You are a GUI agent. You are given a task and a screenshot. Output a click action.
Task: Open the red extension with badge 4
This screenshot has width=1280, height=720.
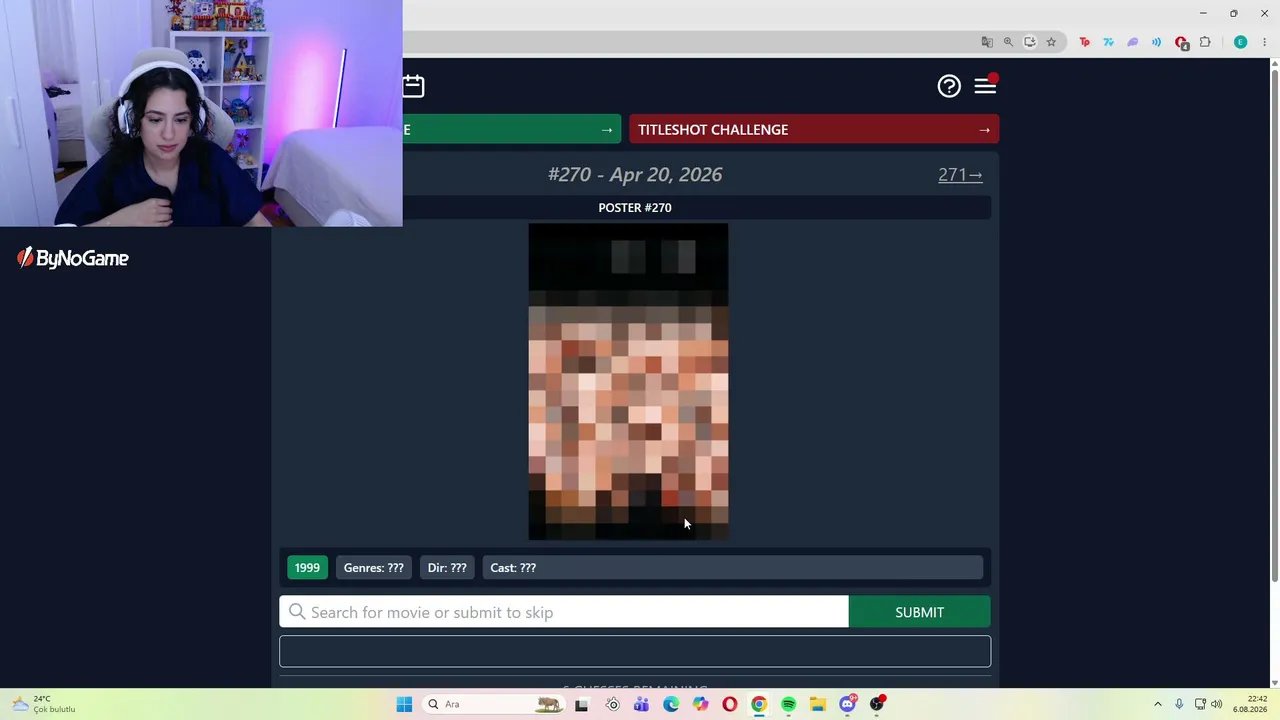[x=1182, y=43]
